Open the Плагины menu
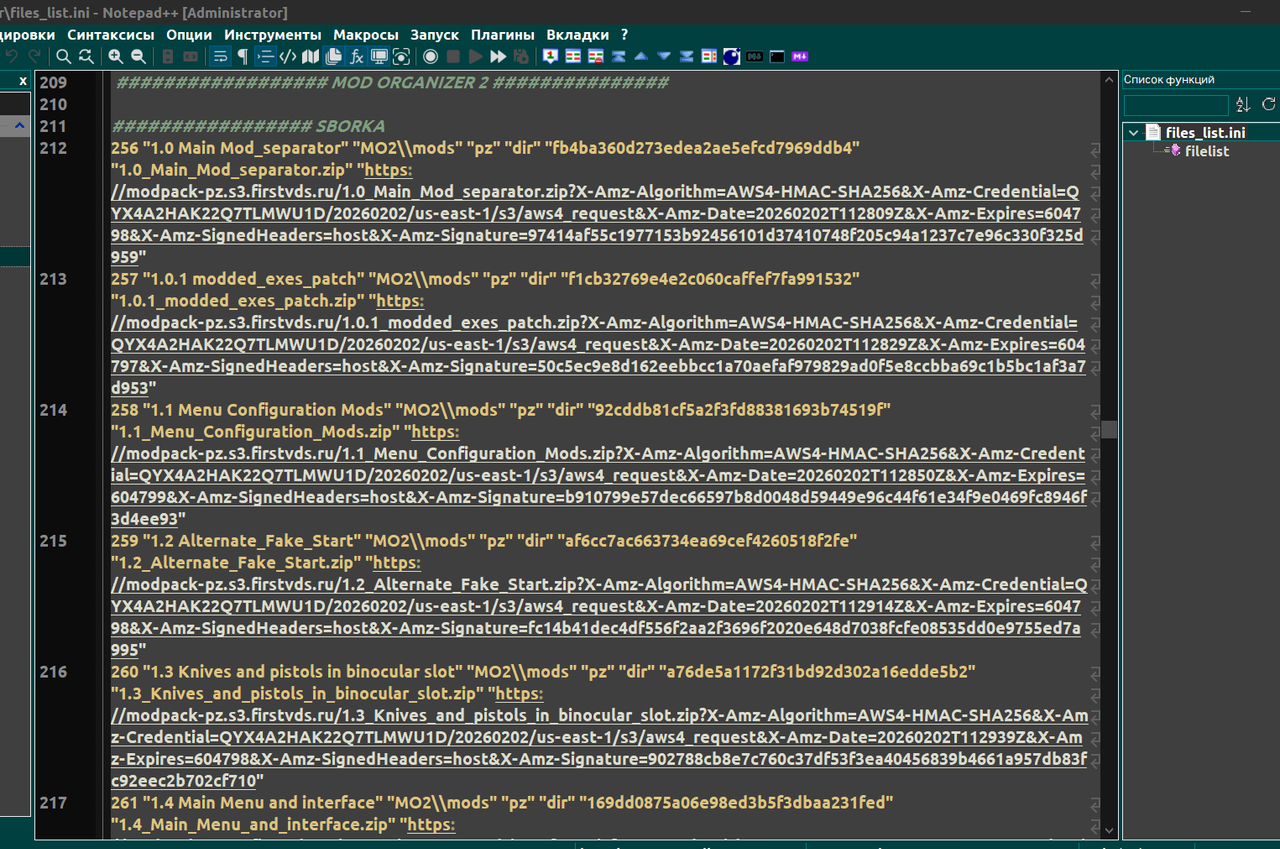 (x=502, y=34)
